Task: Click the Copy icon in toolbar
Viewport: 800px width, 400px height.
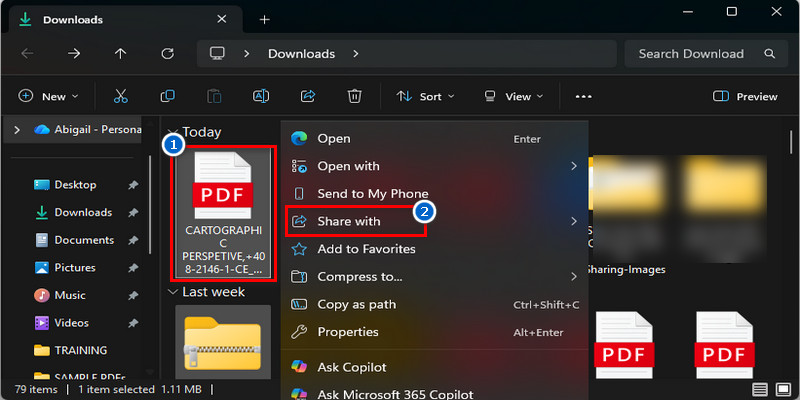Action: click(x=167, y=96)
